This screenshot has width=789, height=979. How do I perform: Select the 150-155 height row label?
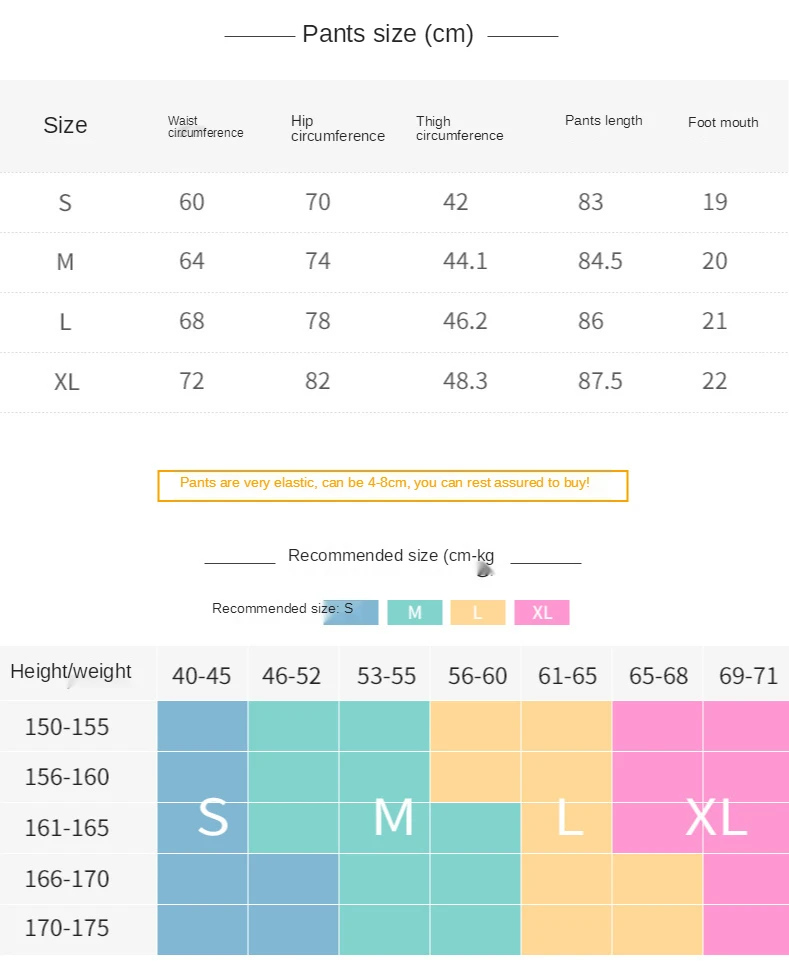(67, 727)
